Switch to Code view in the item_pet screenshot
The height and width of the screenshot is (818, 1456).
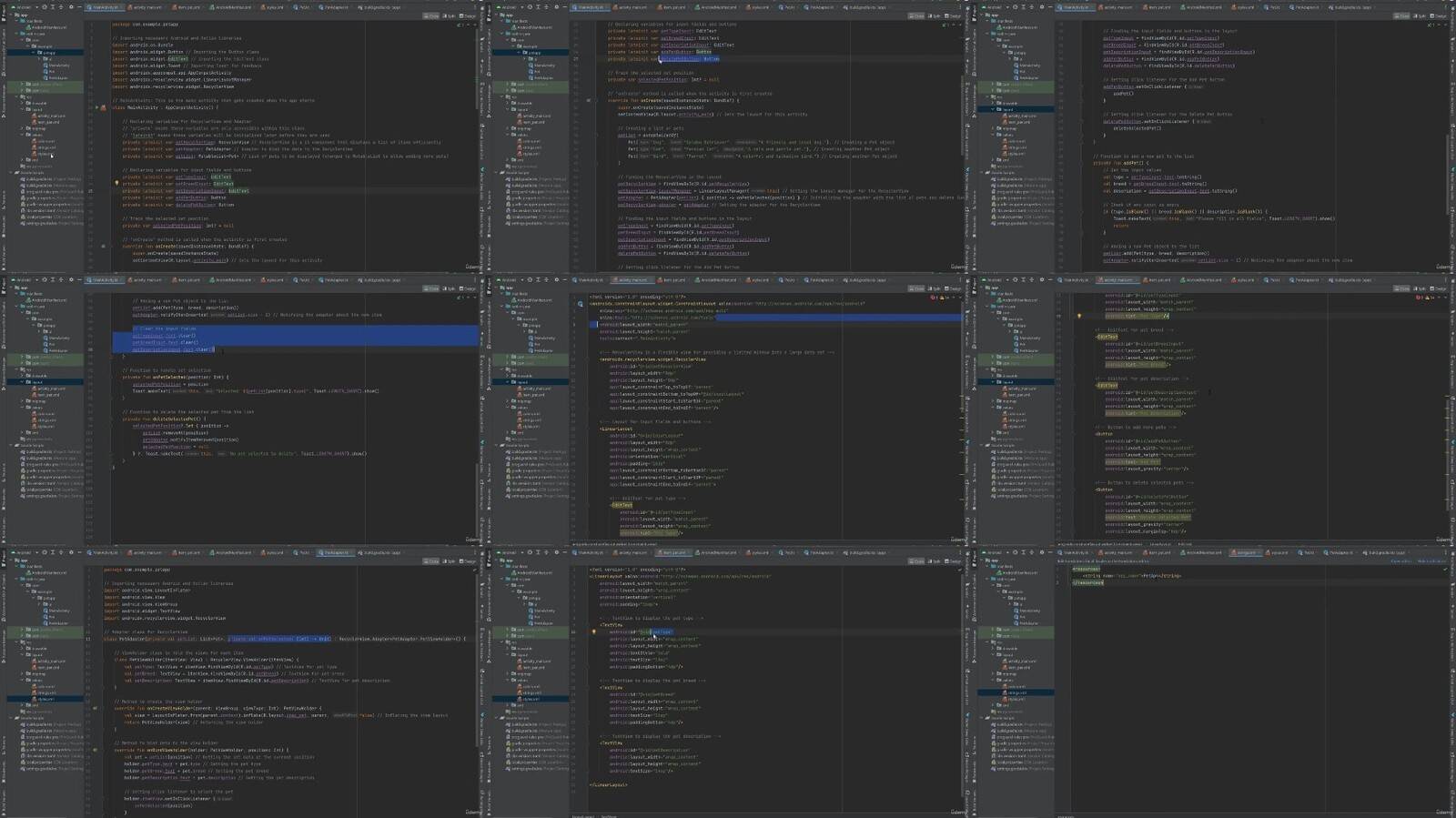pyautogui.click(x=916, y=561)
